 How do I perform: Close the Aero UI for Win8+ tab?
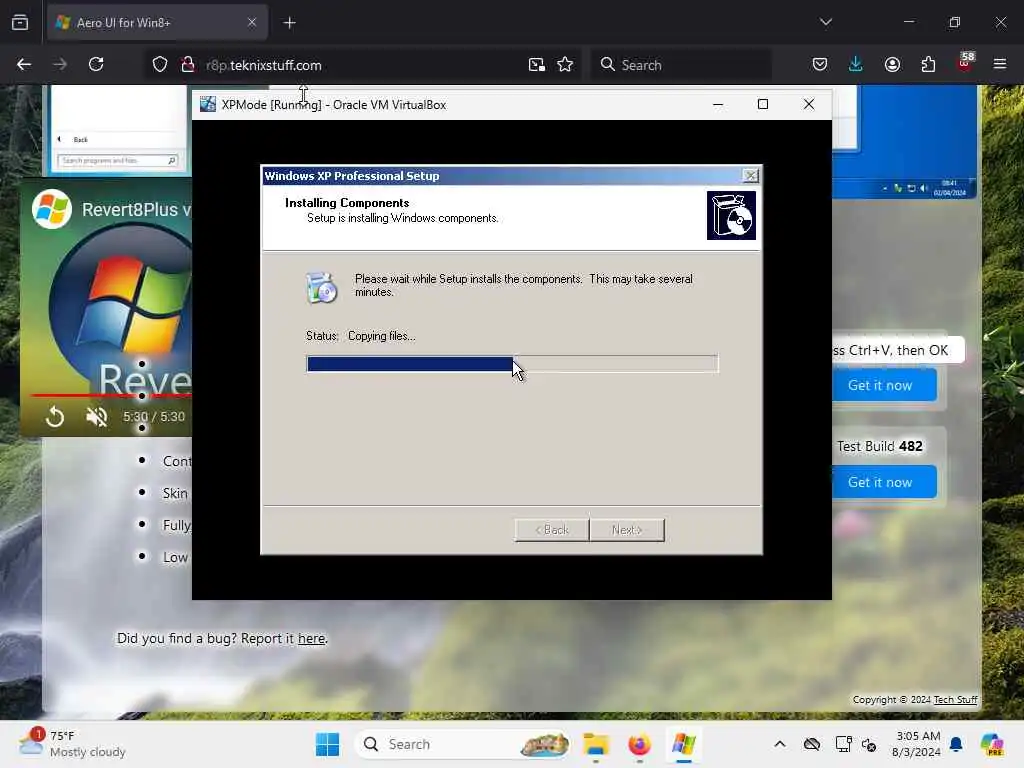[x=252, y=23]
